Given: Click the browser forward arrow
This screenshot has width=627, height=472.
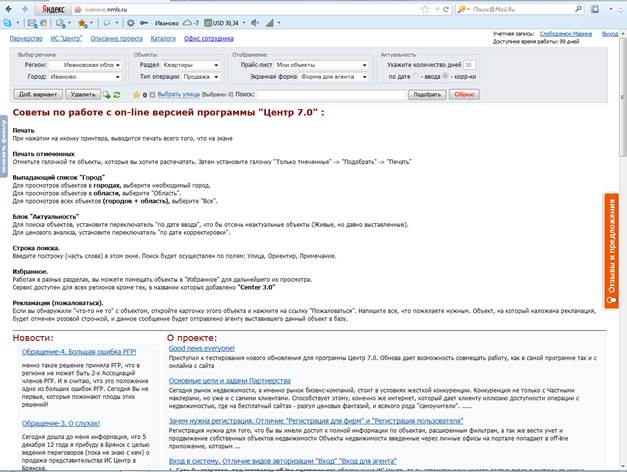Looking at the screenshot, I should tap(25, 9).
